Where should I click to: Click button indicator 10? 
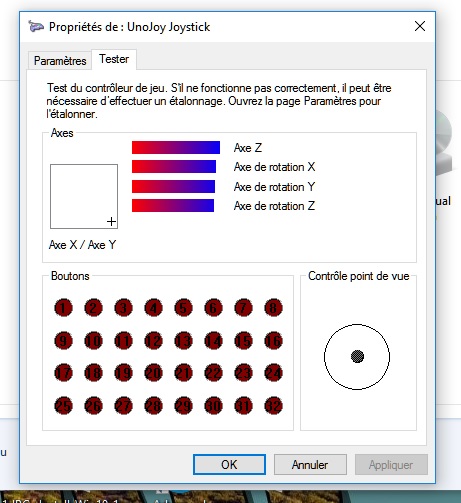[93, 340]
